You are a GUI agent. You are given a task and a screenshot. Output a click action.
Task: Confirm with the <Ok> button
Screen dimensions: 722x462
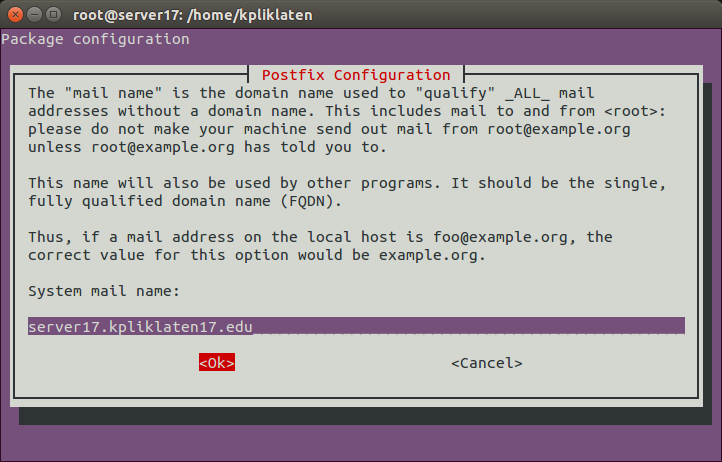(x=217, y=363)
